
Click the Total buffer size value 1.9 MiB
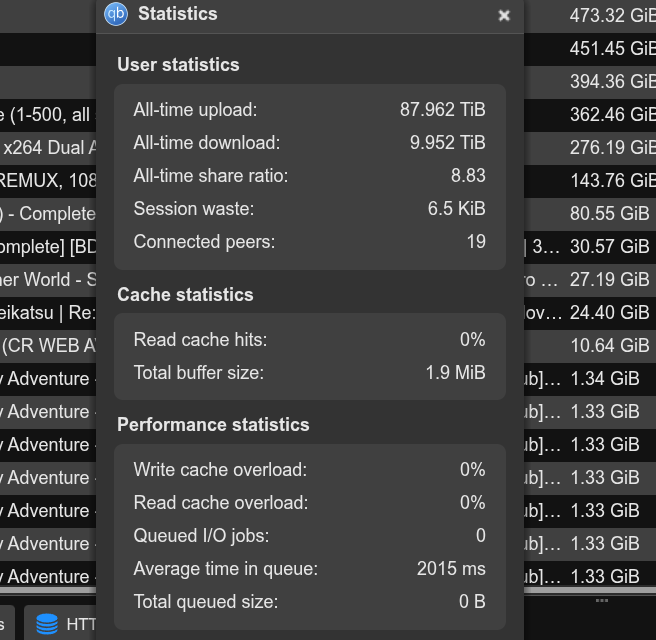pyautogui.click(x=456, y=372)
